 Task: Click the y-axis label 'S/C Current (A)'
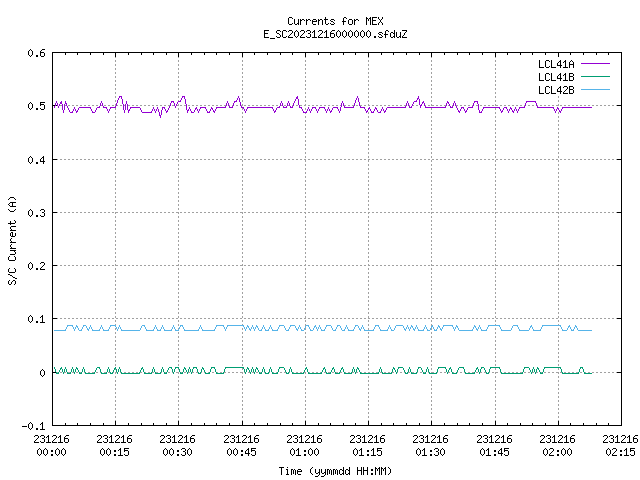12,240
